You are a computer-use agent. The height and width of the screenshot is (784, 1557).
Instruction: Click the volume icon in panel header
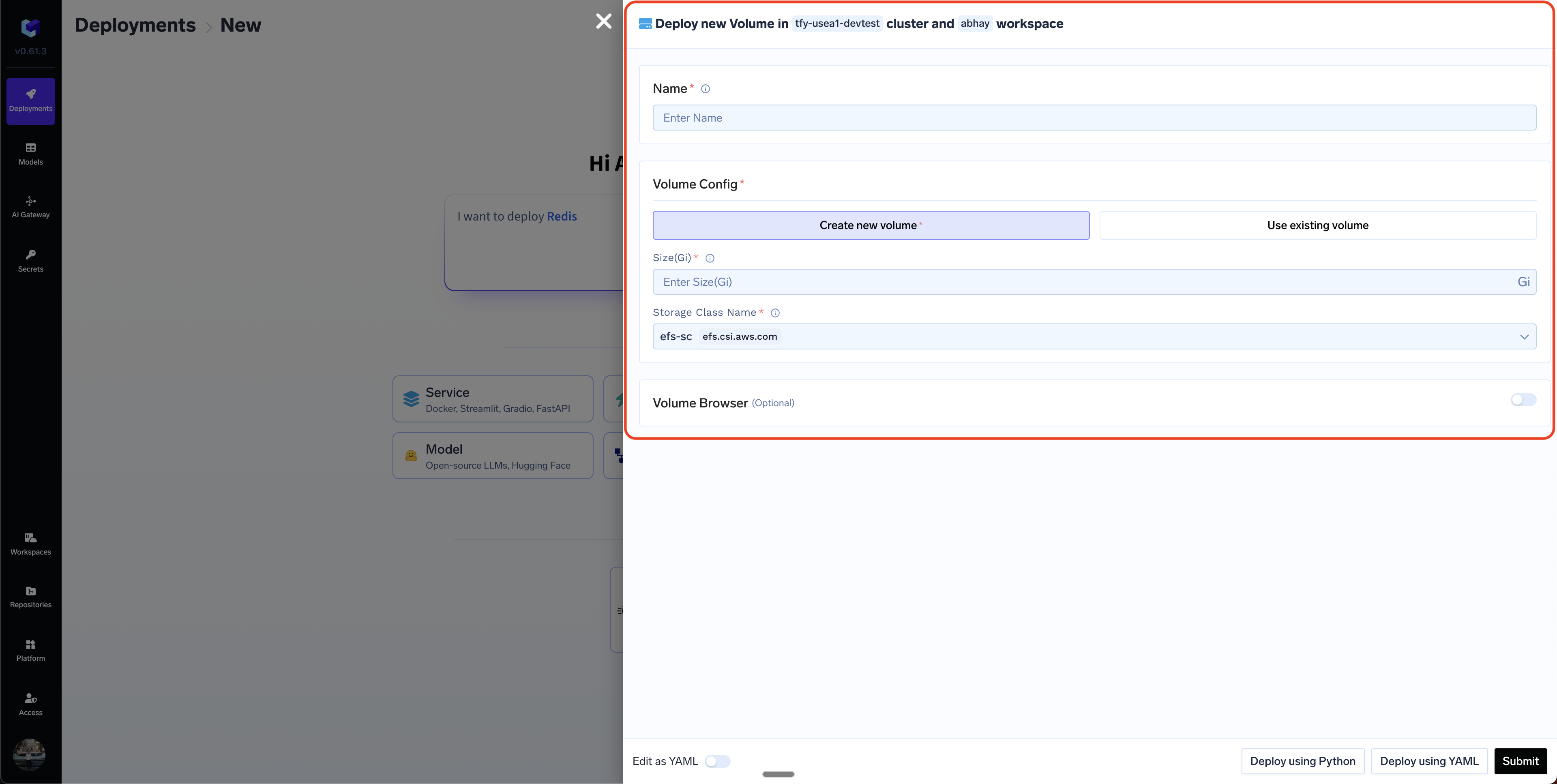click(645, 24)
